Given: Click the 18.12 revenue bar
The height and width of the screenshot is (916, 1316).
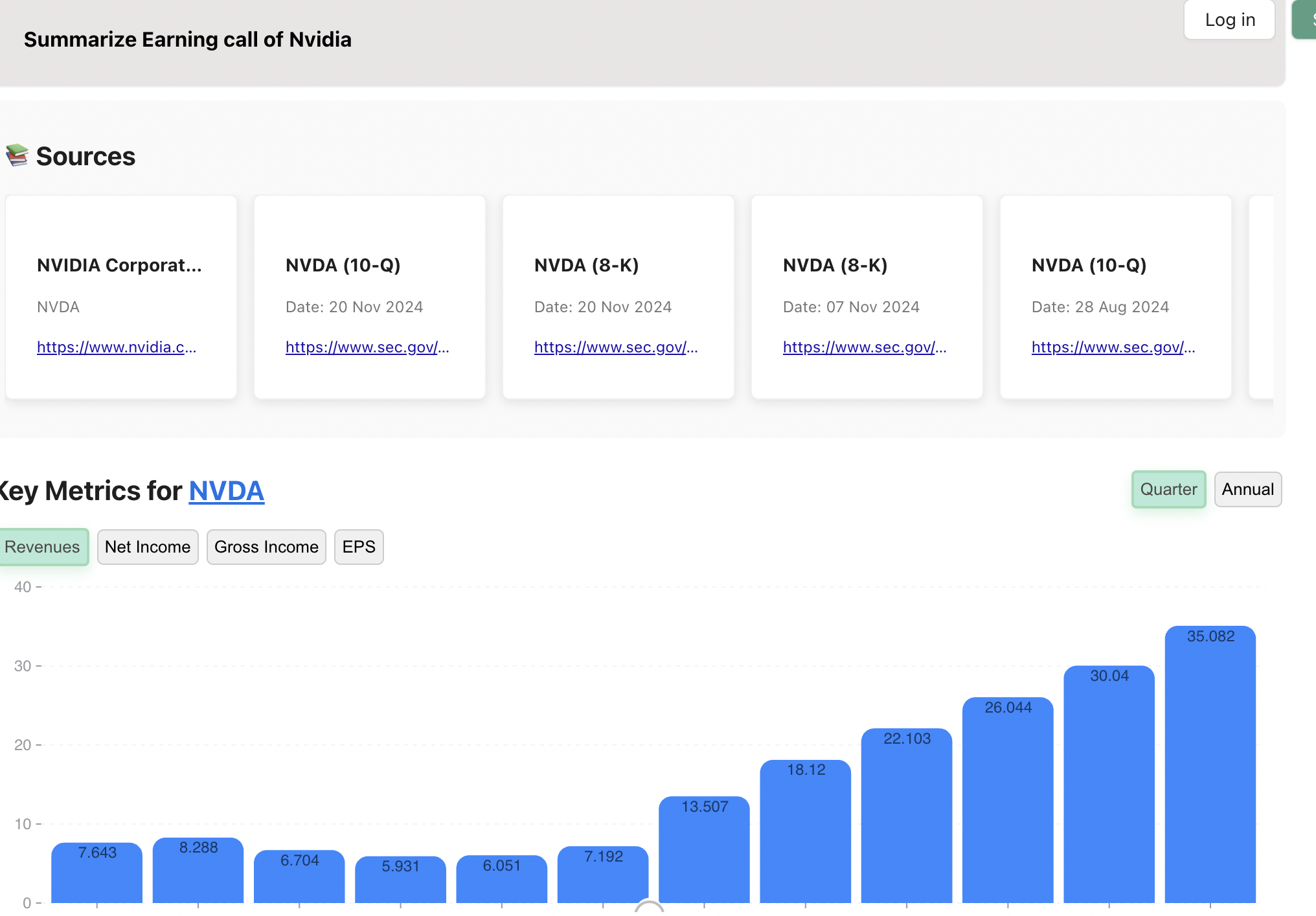Looking at the screenshot, I should coord(806,831).
